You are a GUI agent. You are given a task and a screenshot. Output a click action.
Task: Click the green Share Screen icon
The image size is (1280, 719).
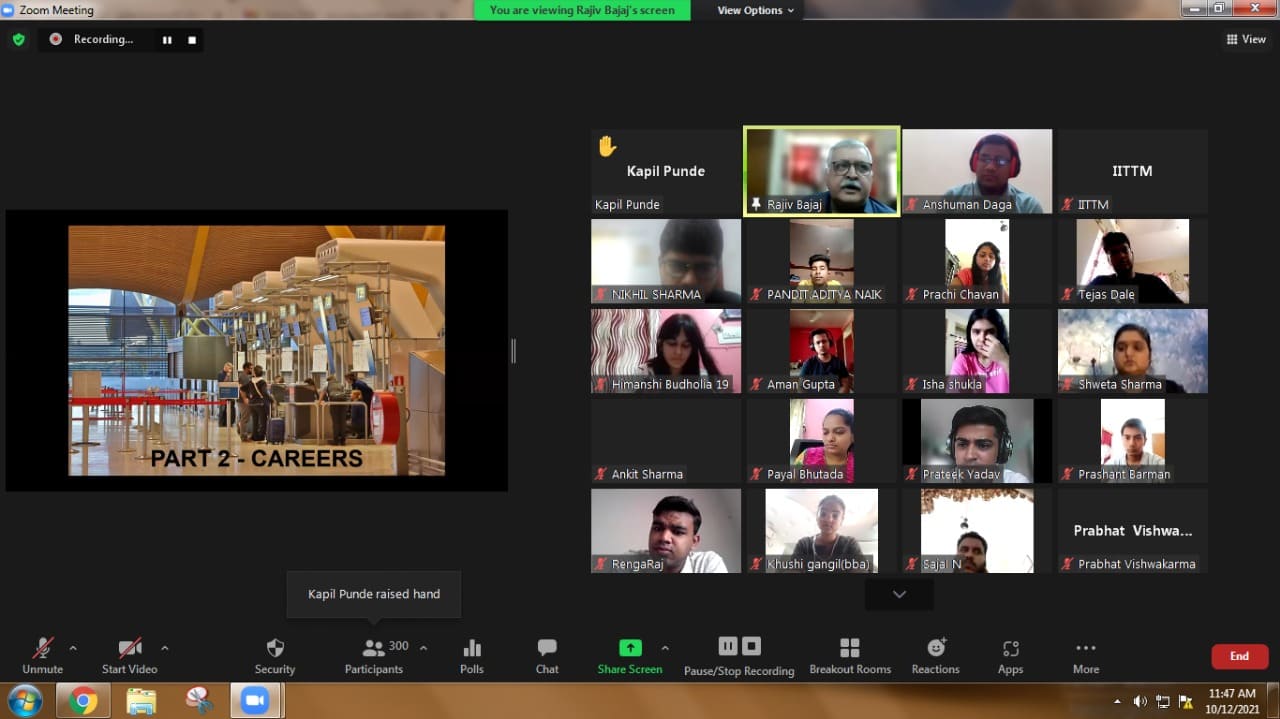pyautogui.click(x=630, y=648)
